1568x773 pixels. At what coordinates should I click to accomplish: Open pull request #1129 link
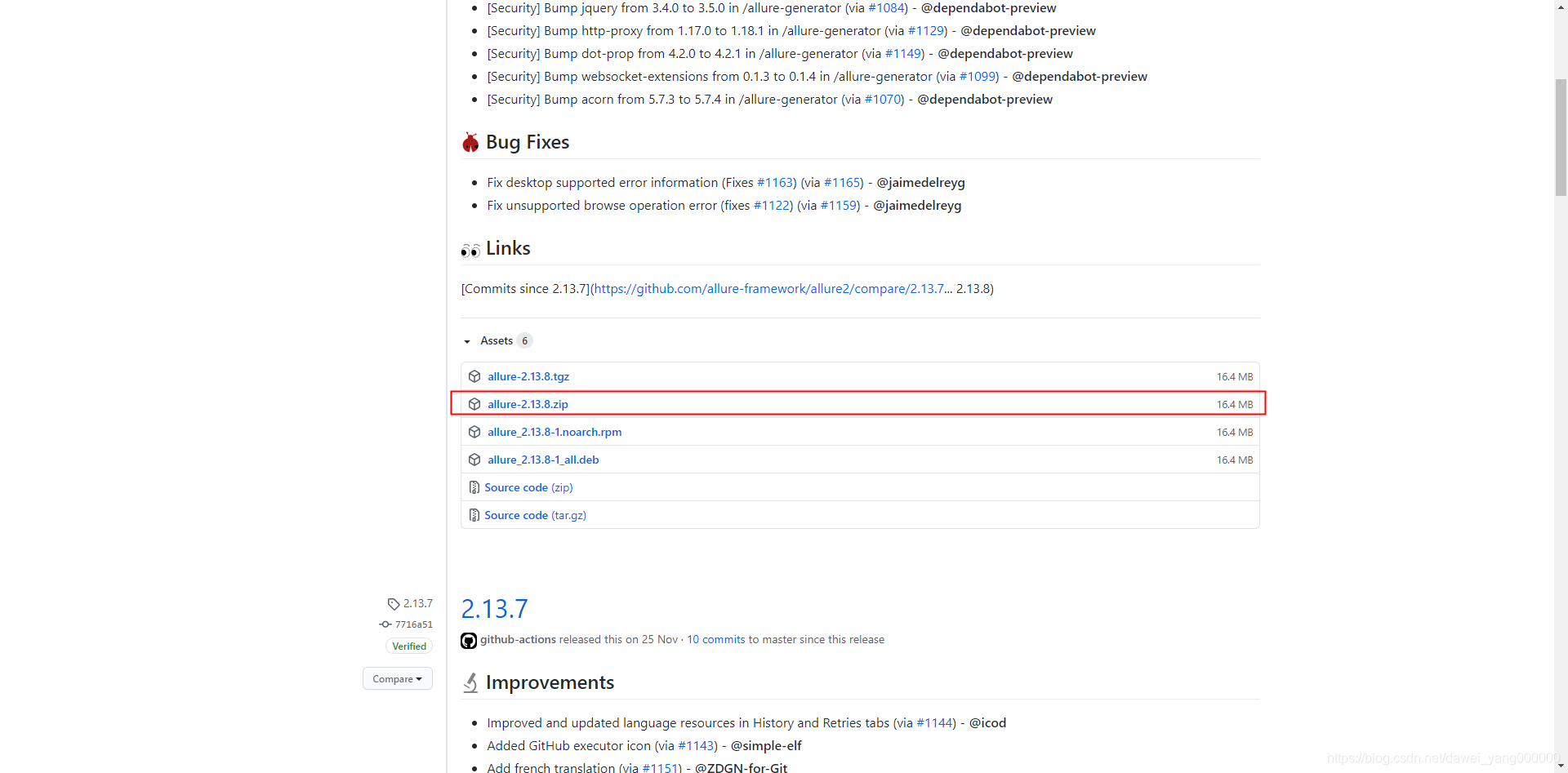tap(926, 30)
